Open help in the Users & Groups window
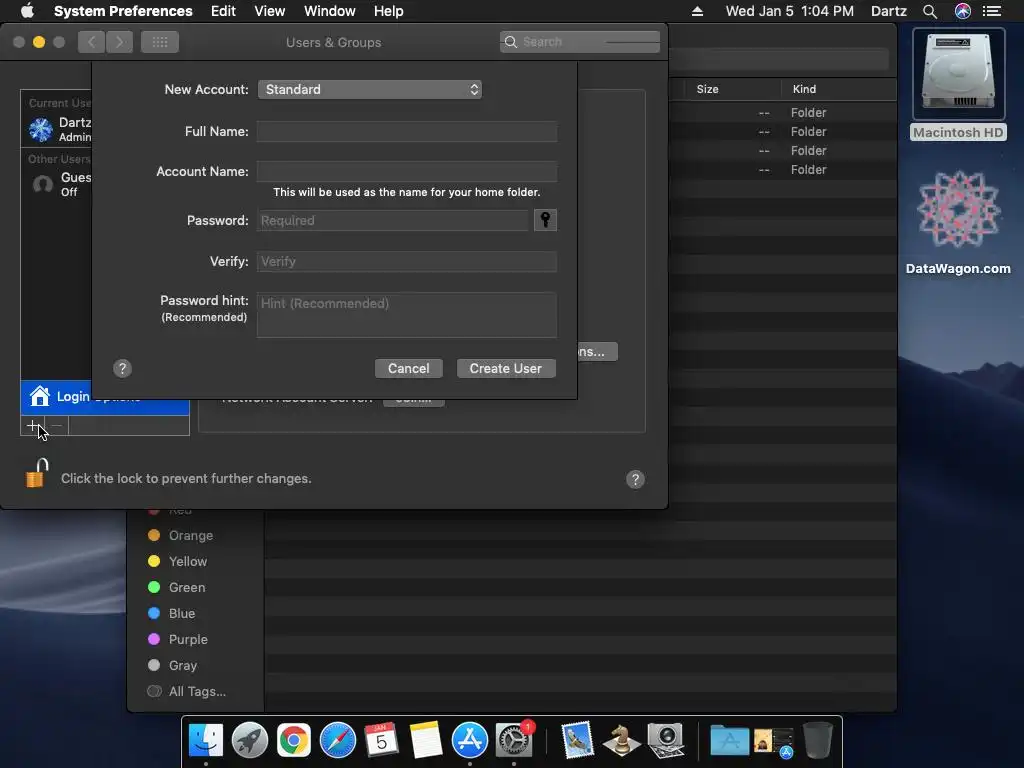1024x768 pixels. [x=635, y=479]
